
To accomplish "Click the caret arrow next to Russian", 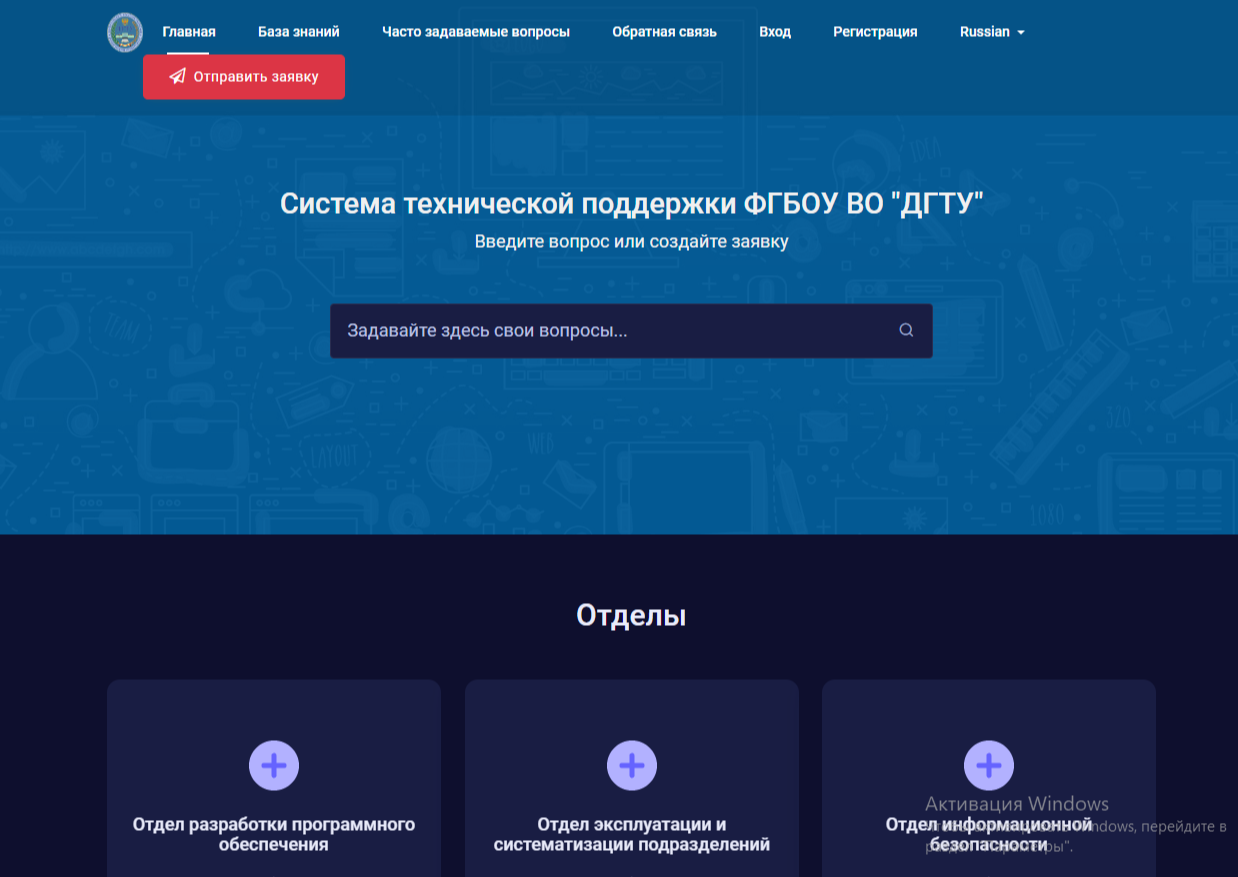I will (1021, 33).
